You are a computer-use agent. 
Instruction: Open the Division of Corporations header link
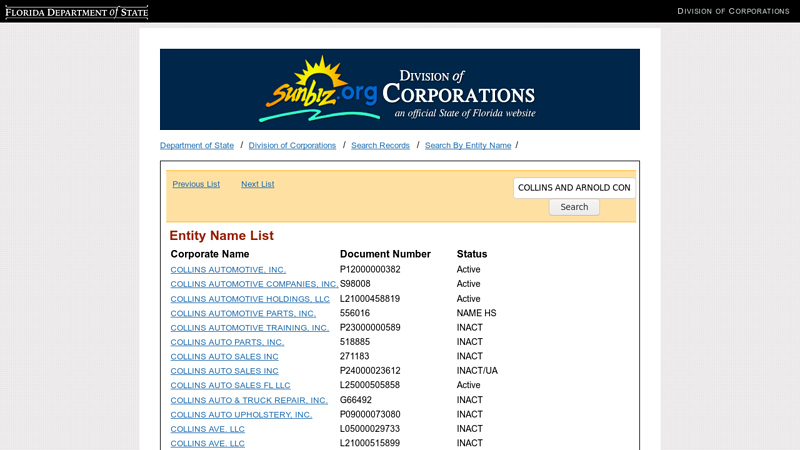[733, 11]
